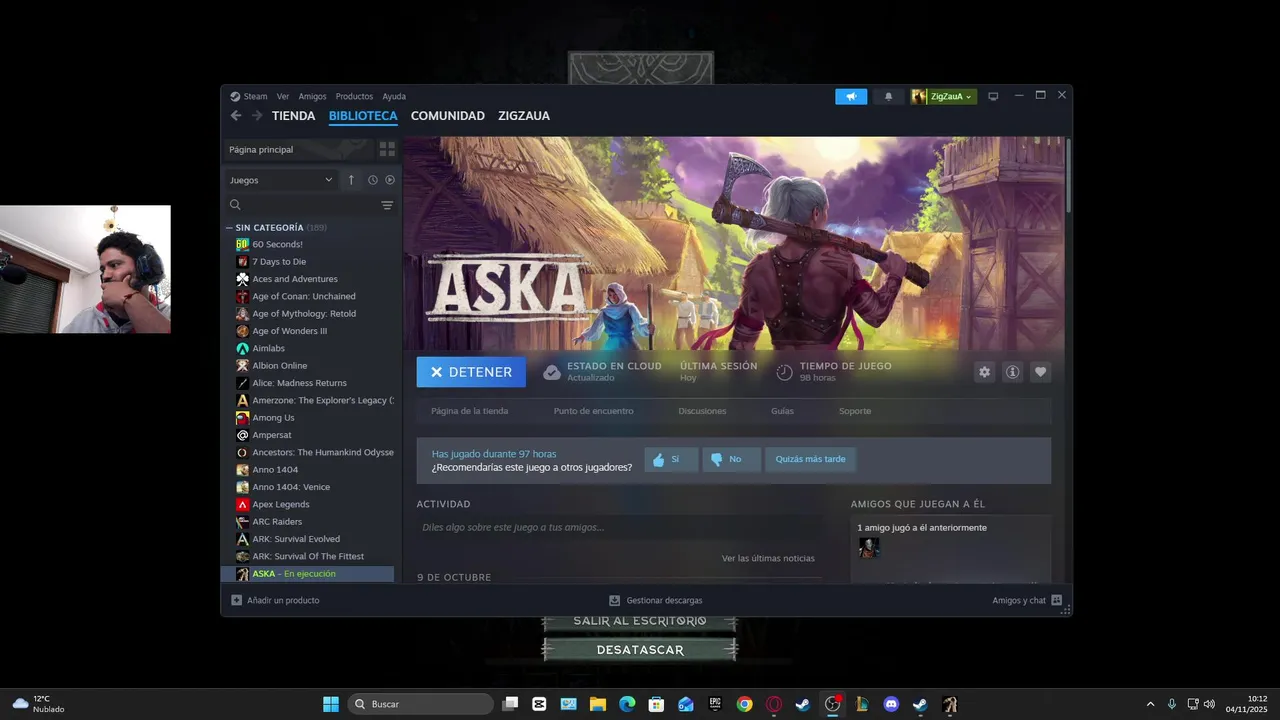1280x720 pixels.
Task: Open Amigos y chat
Action: (x=1027, y=600)
